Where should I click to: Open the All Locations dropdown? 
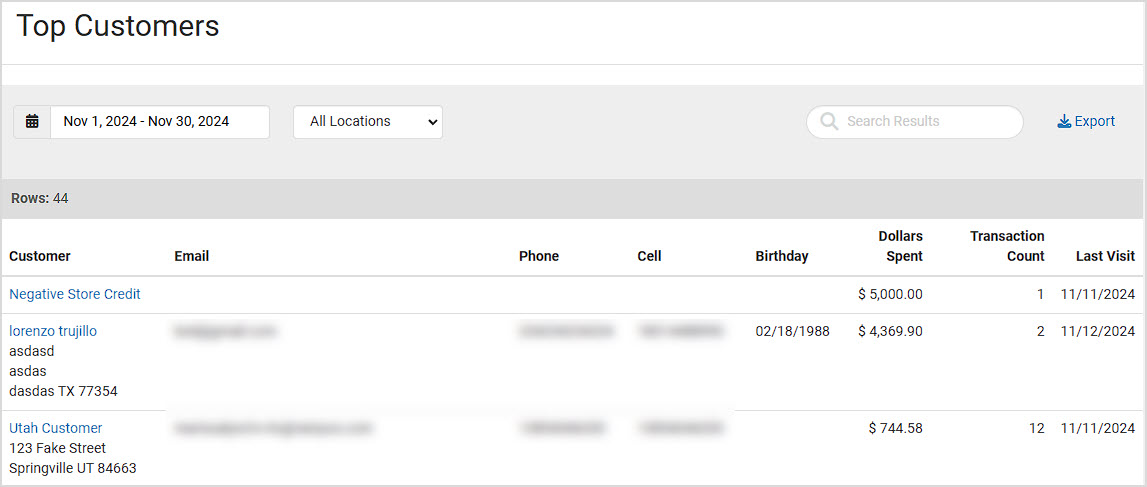tap(368, 121)
